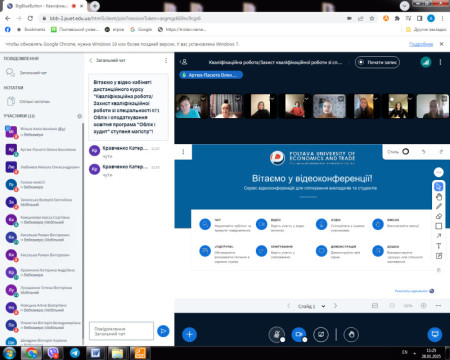Zoom out the presentation slide

point(392,306)
